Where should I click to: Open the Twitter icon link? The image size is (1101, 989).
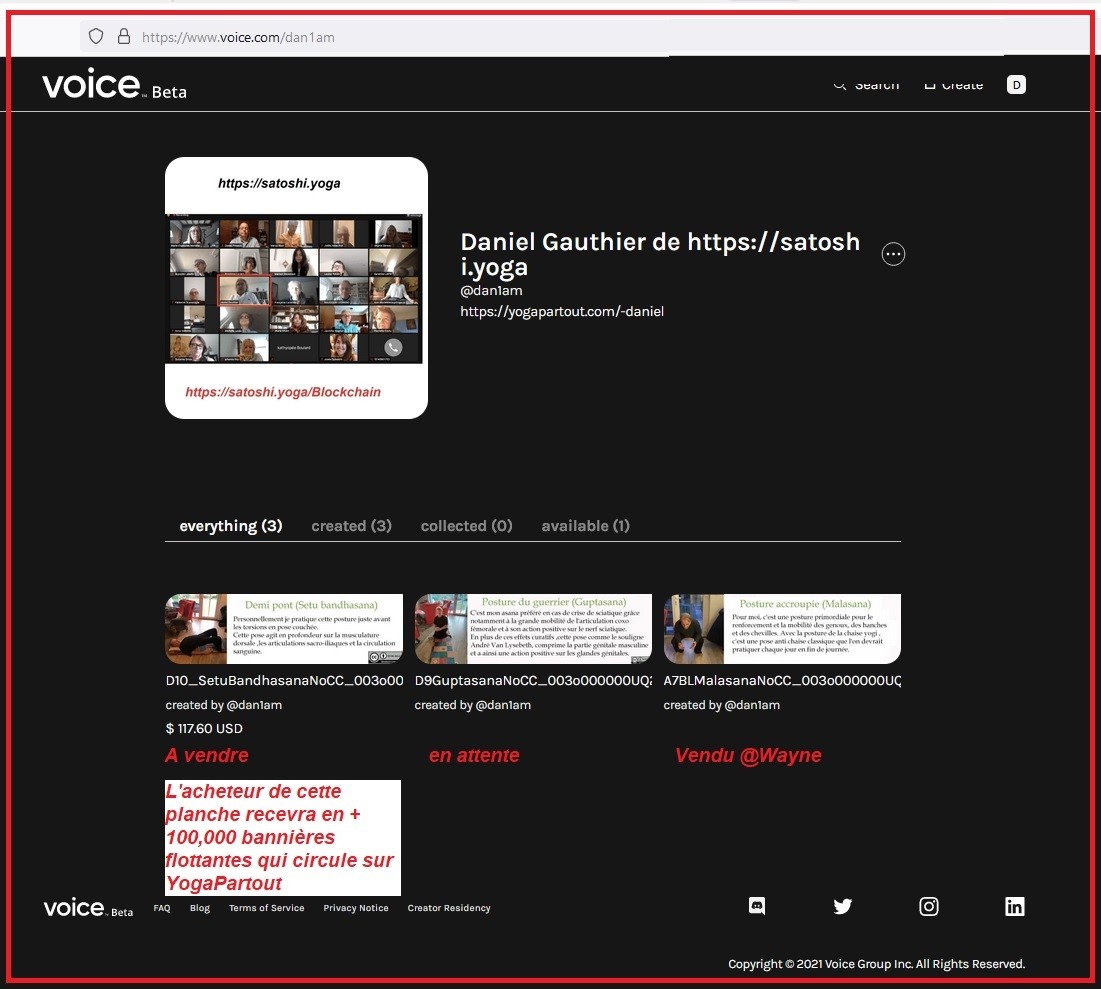pyautogui.click(x=843, y=906)
